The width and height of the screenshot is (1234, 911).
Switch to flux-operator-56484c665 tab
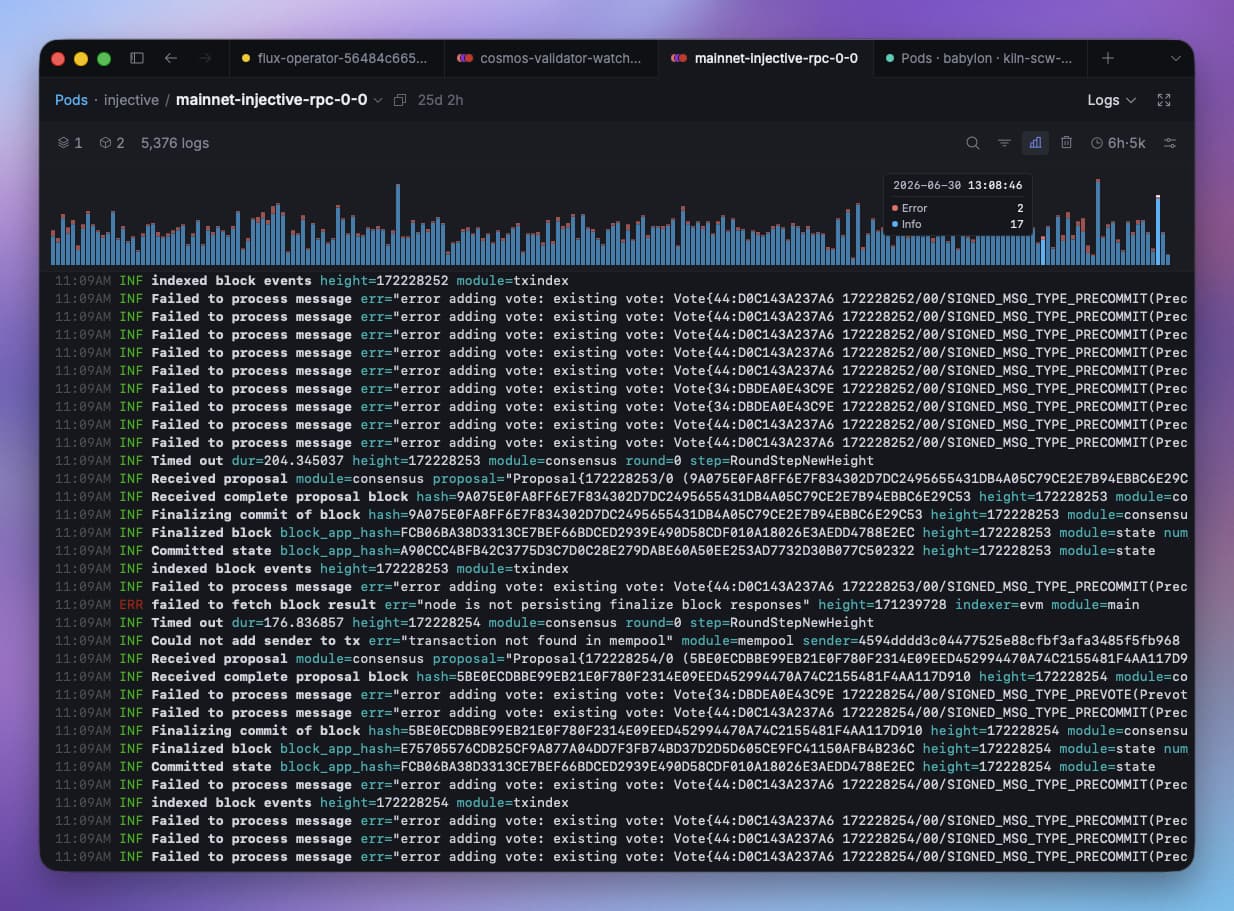pyautogui.click(x=337, y=58)
